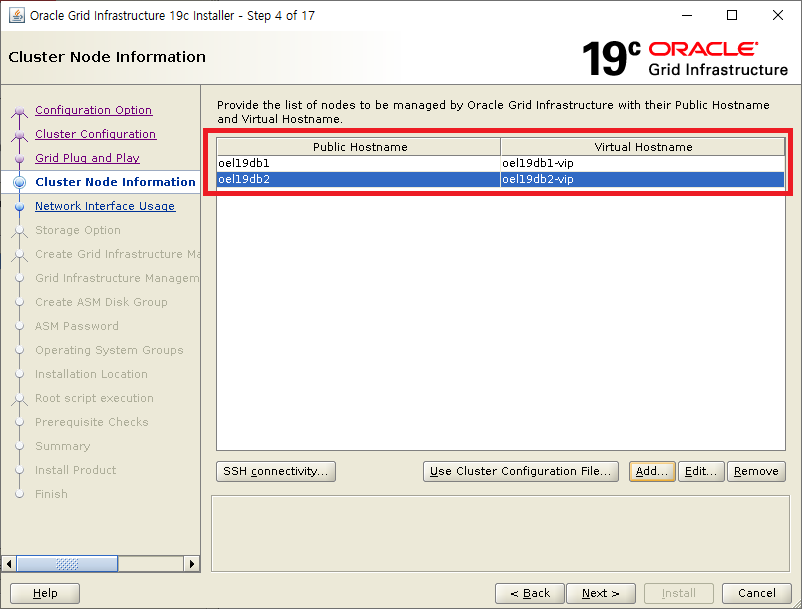Open the Grid Plug and Play step
Image resolution: width=802 pixels, height=609 pixels.
coord(87,158)
